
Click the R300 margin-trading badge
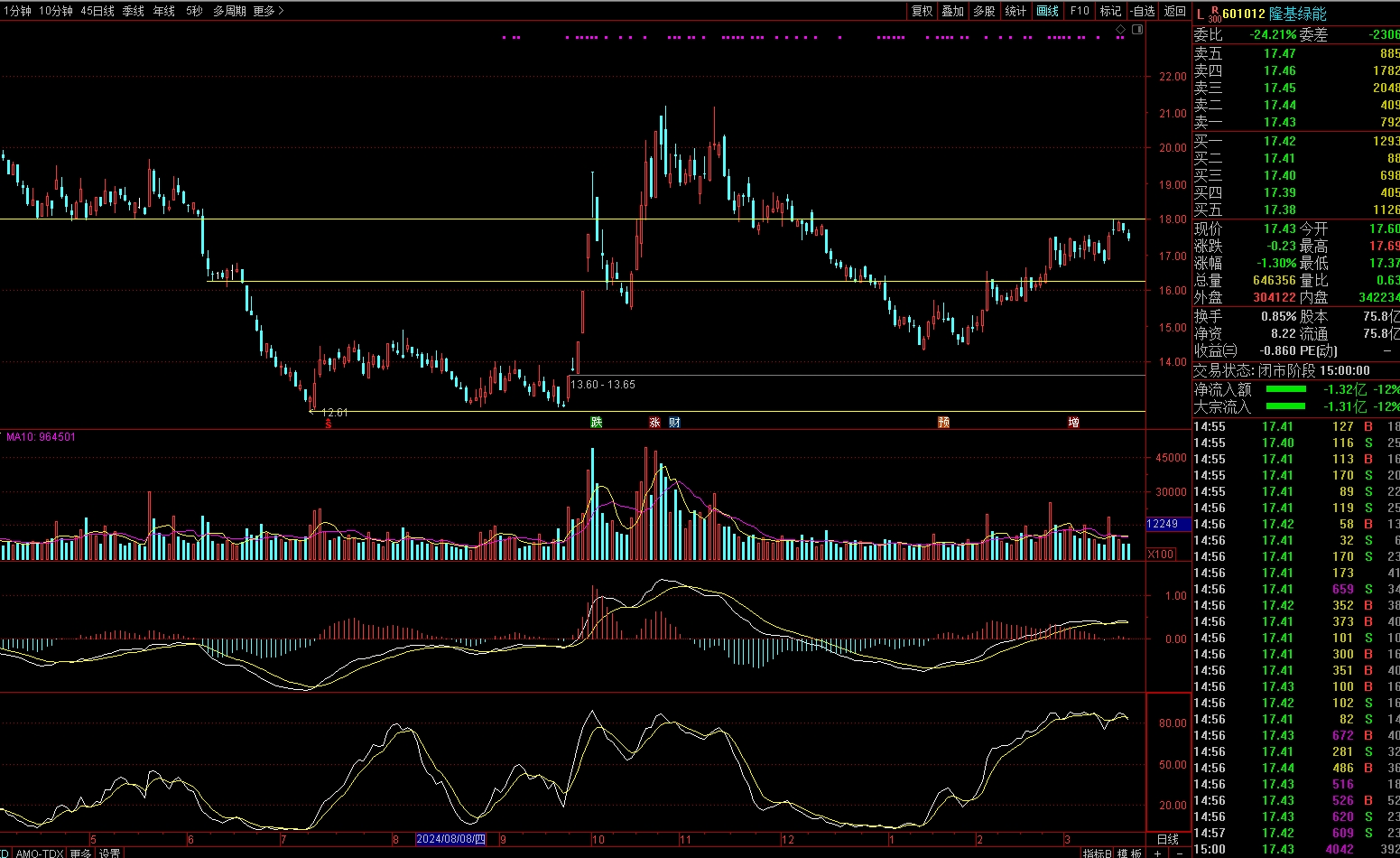(1214, 14)
